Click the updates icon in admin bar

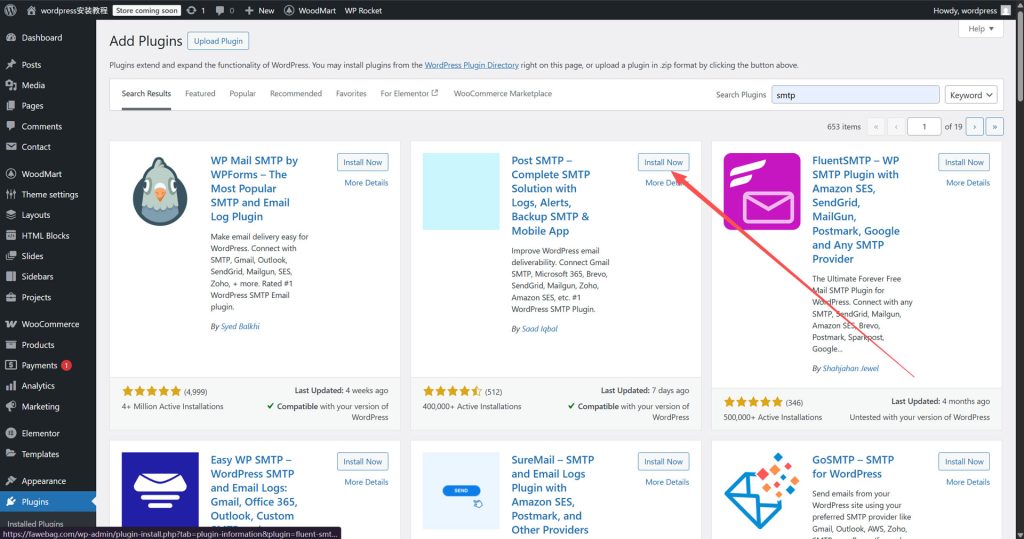(191, 10)
